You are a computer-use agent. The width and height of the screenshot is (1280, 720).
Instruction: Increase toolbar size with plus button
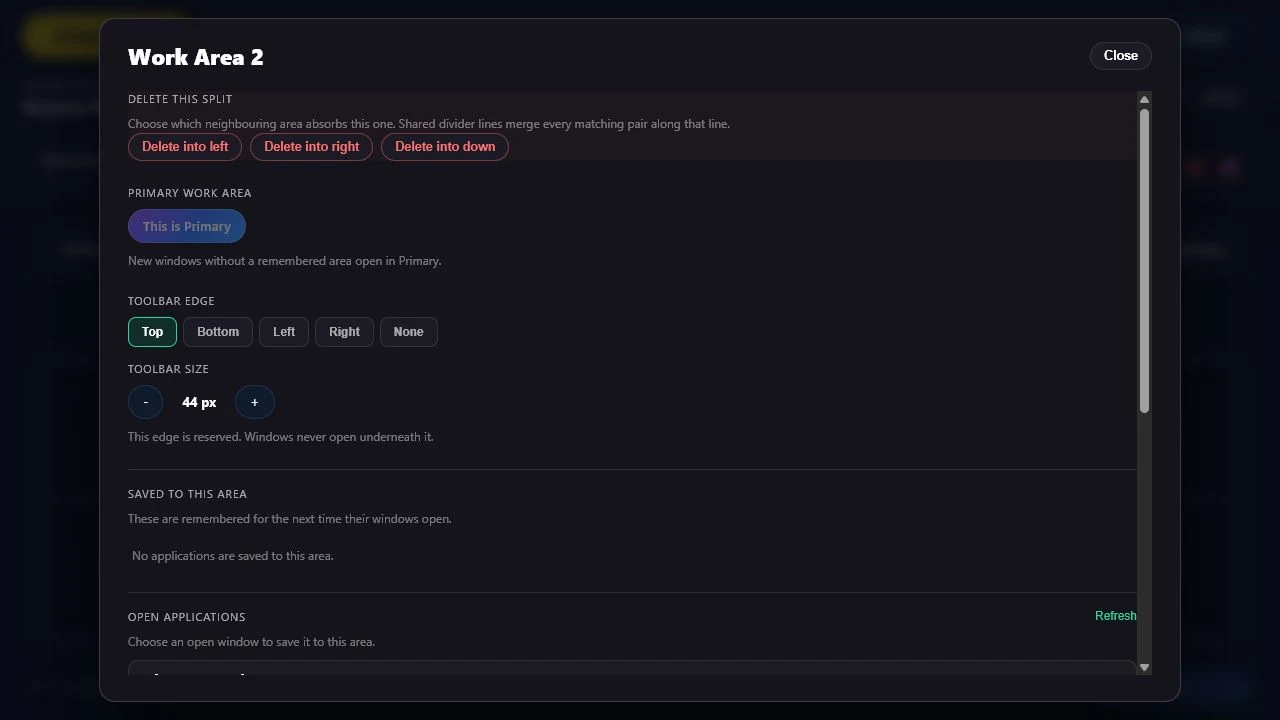pos(254,402)
